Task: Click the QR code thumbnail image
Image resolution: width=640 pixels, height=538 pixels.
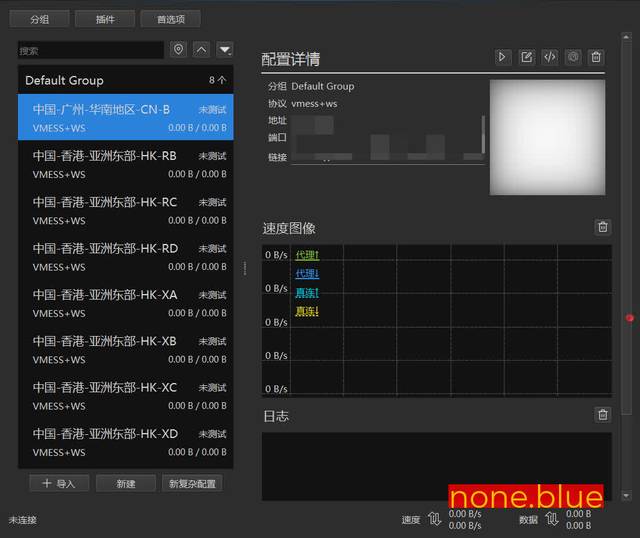Action: (547, 138)
